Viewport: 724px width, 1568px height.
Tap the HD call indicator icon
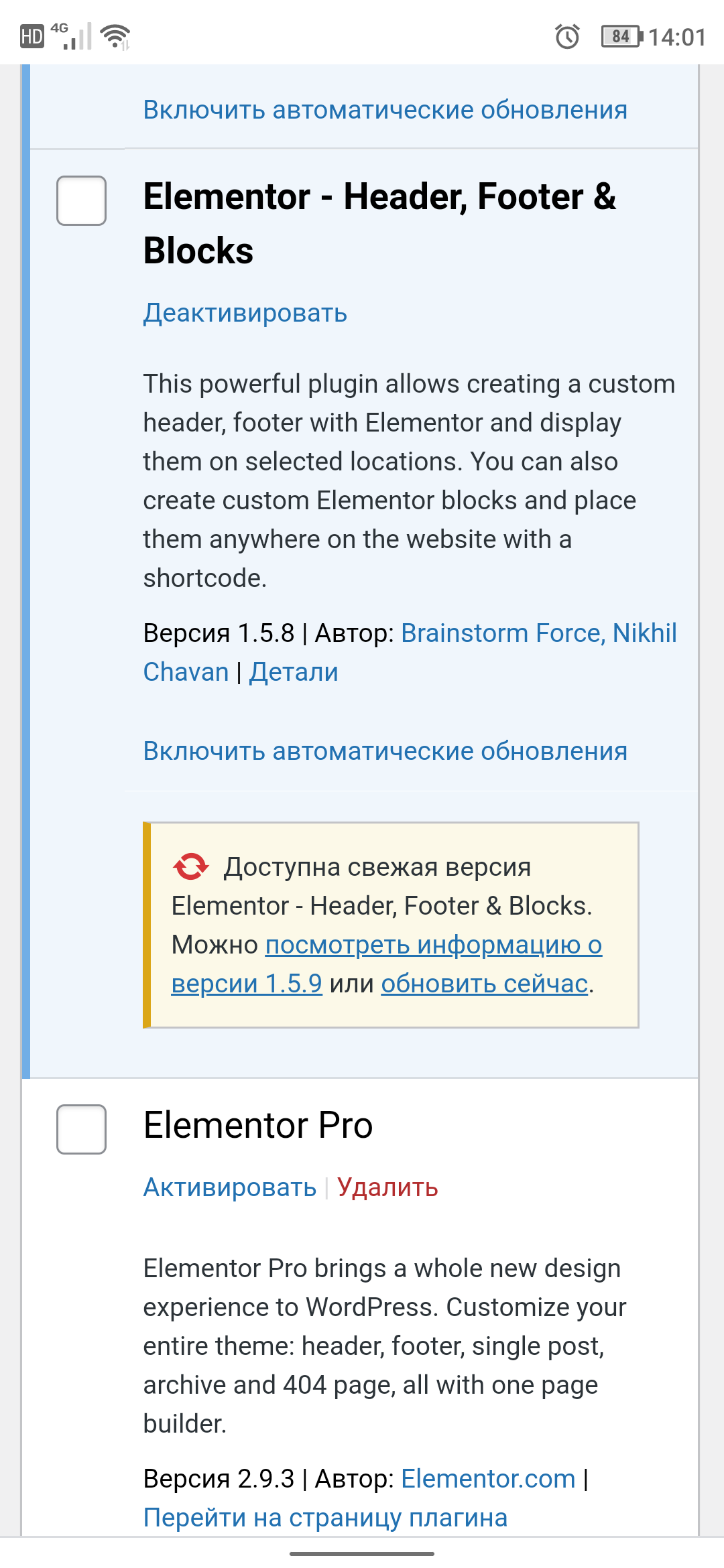32,36
